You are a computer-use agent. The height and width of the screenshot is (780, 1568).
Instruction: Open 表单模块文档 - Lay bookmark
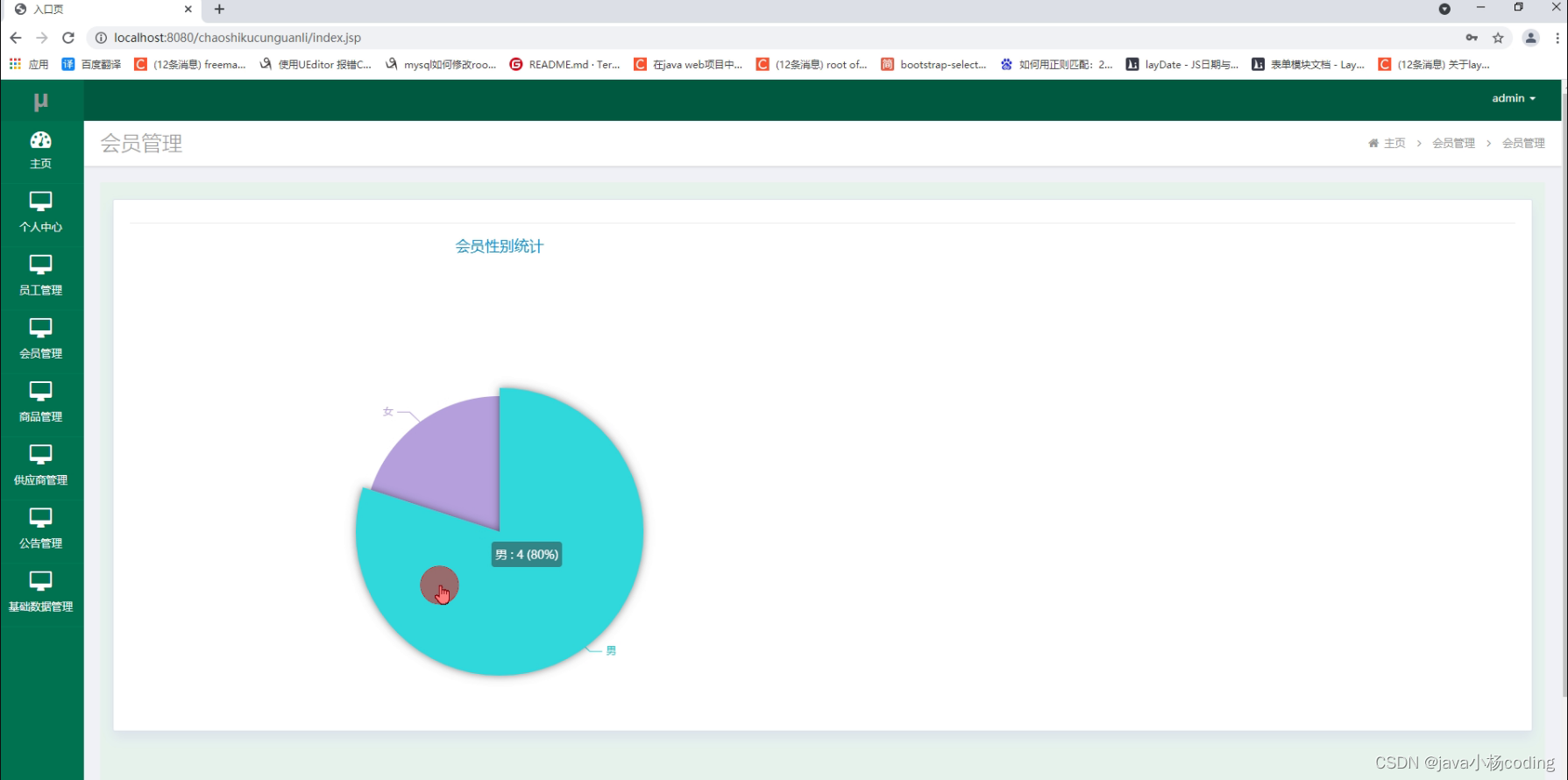[x=1308, y=64]
